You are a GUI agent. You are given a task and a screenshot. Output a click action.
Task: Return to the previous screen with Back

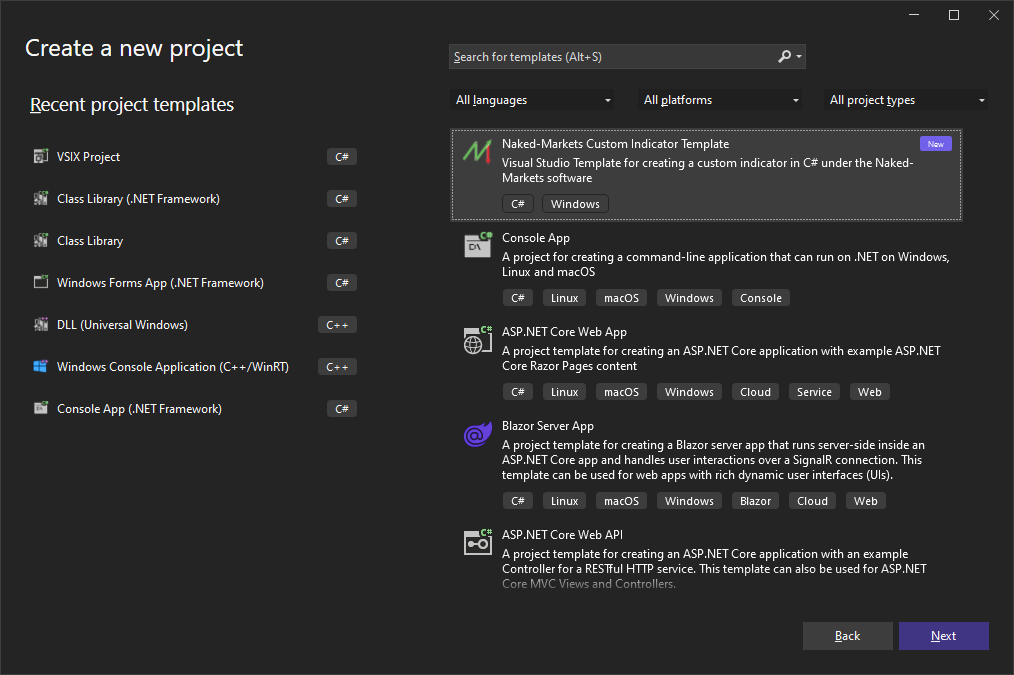point(847,636)
